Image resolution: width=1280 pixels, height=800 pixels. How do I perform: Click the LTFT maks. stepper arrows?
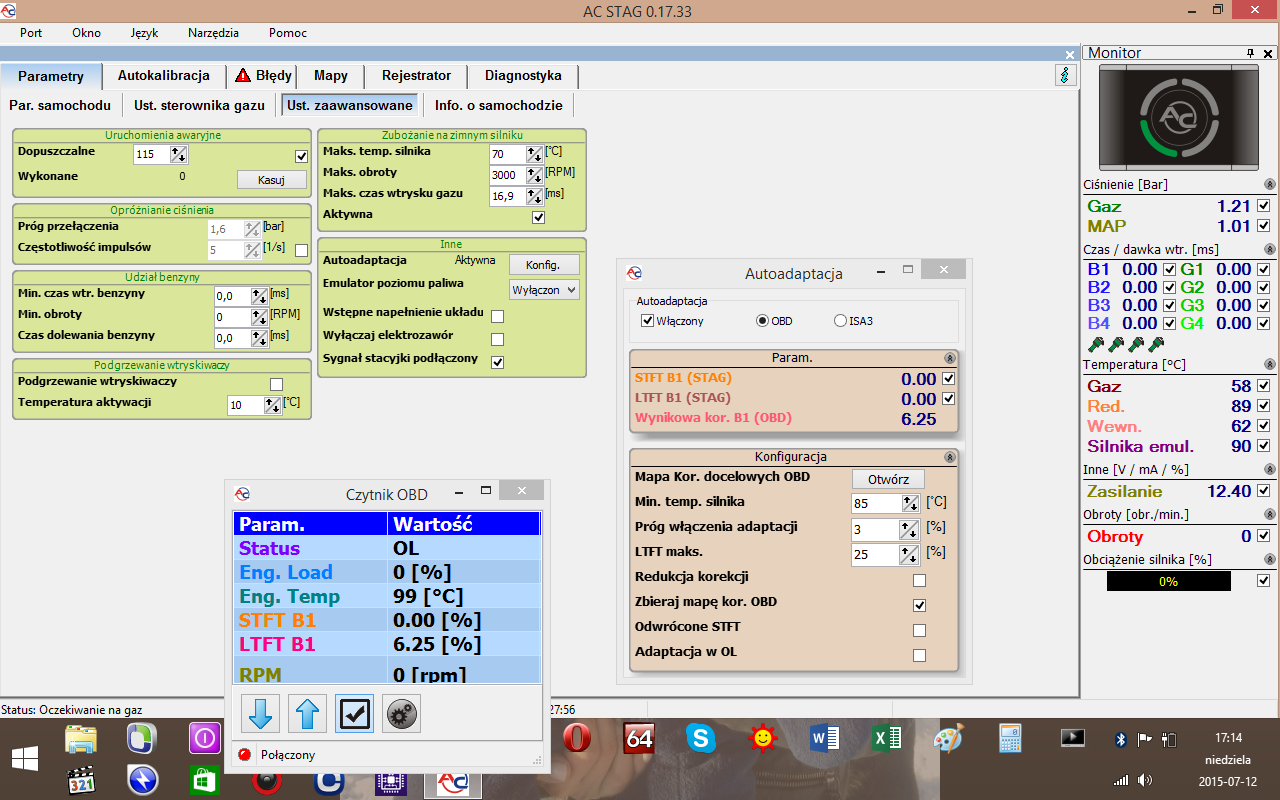(x=911, y=554)
